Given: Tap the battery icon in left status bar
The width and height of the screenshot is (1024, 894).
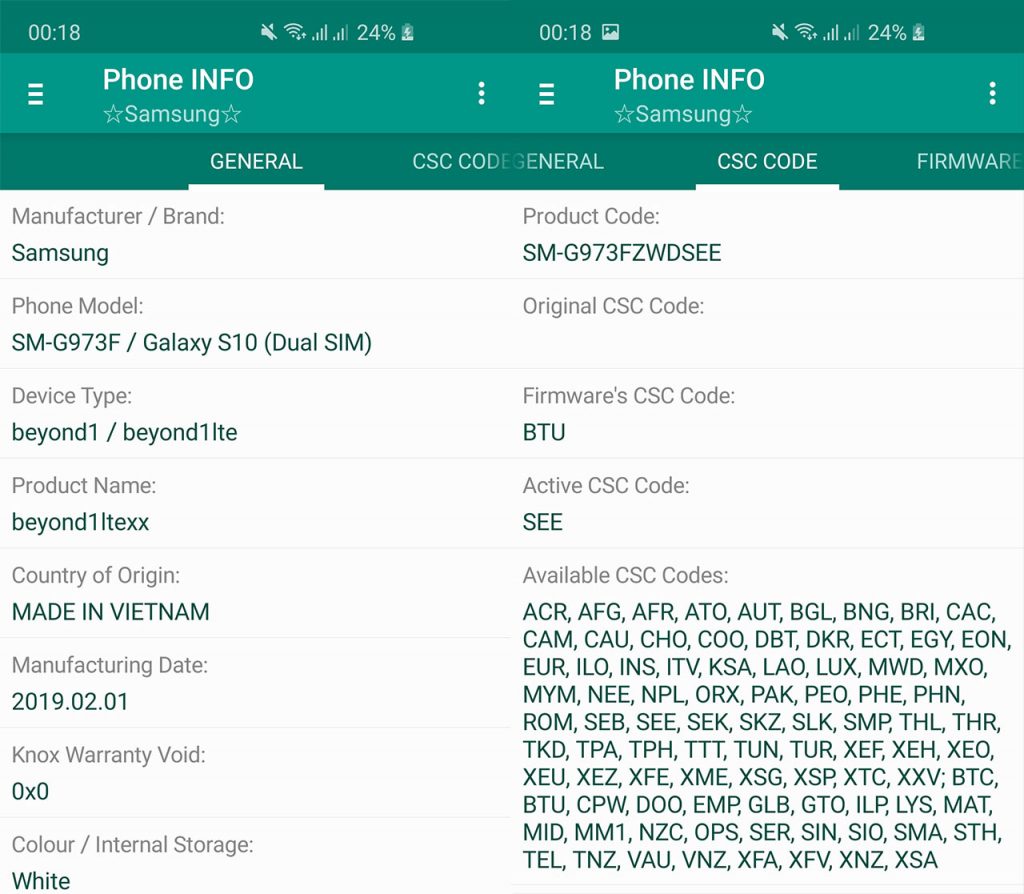Looking at the screenshot, I should 408,32.
